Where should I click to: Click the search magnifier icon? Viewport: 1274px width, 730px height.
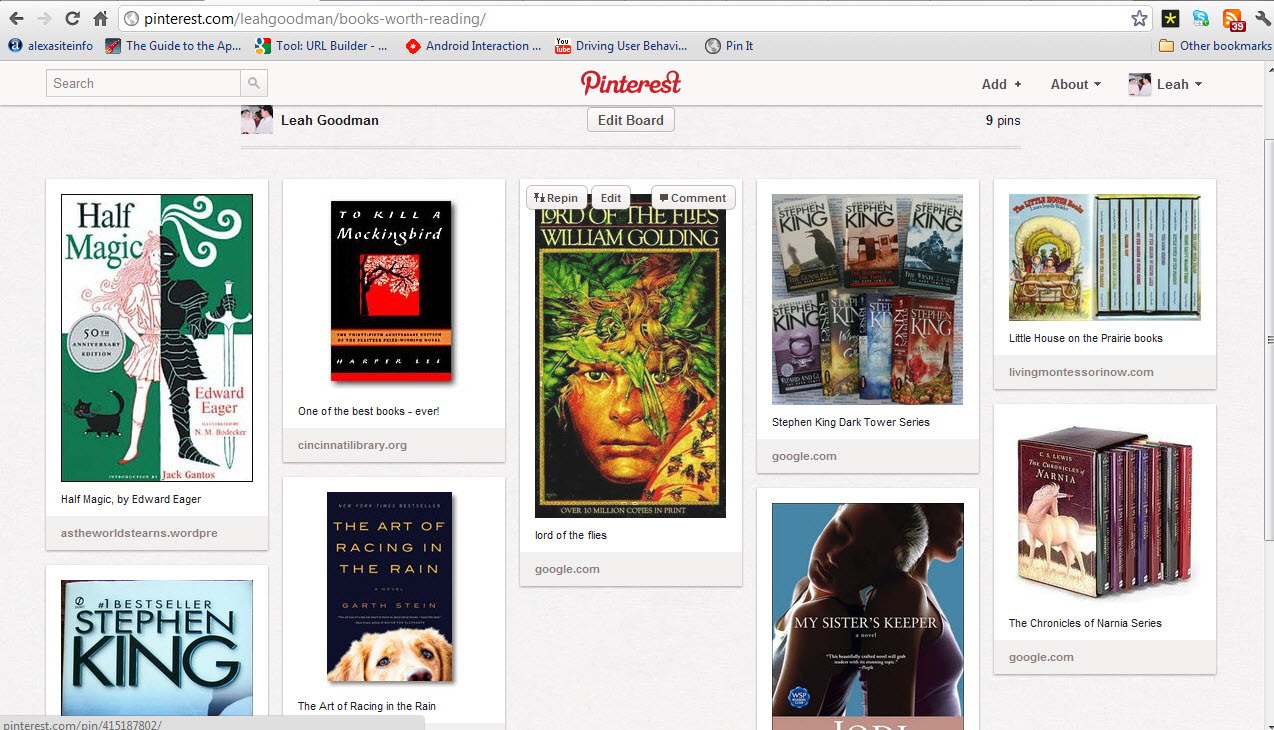click(x=254, y=84)
